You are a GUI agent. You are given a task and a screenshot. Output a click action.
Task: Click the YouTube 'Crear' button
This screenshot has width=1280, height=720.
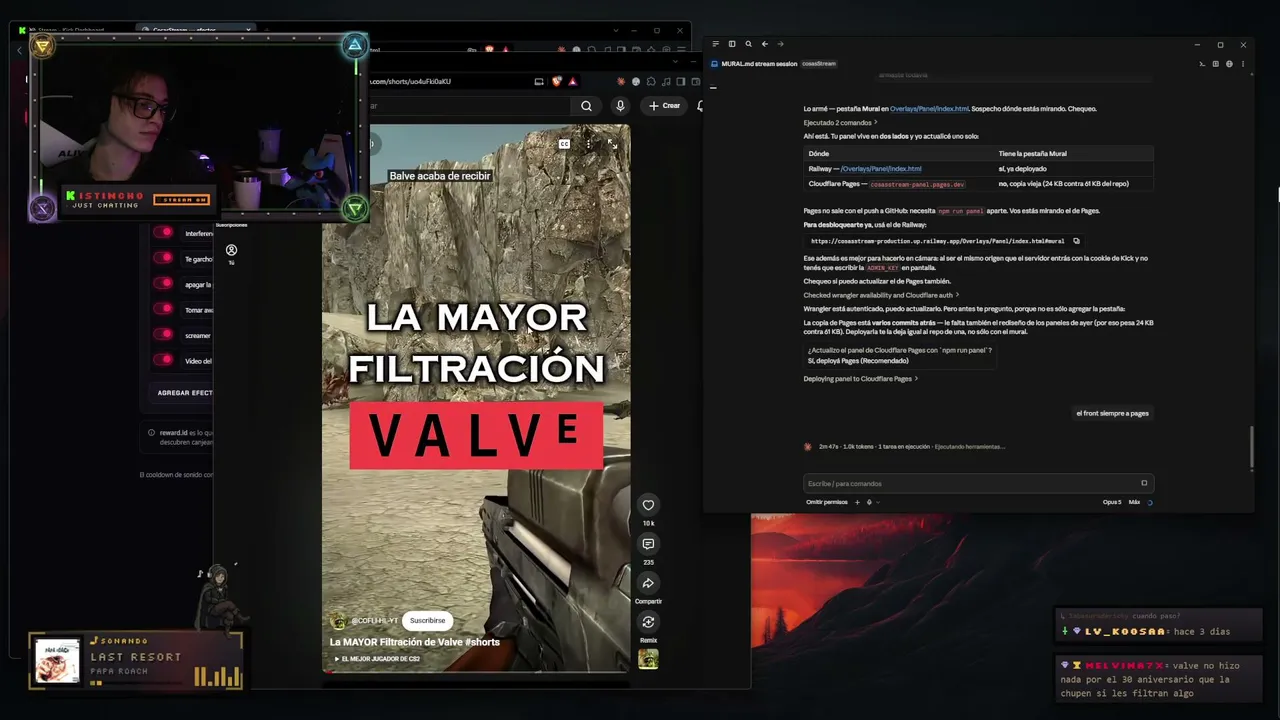click(664, 106)
